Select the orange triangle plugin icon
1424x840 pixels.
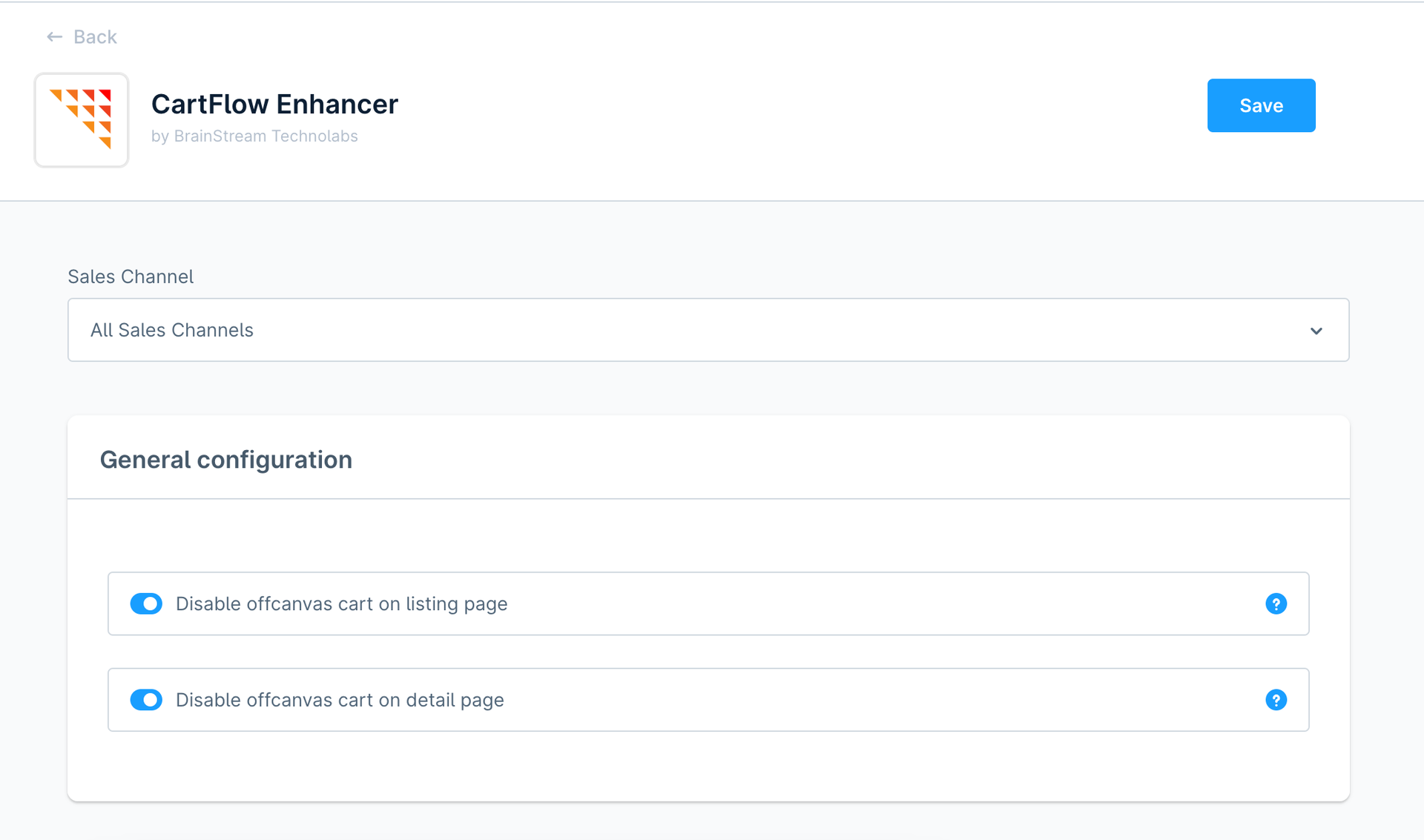81,120
